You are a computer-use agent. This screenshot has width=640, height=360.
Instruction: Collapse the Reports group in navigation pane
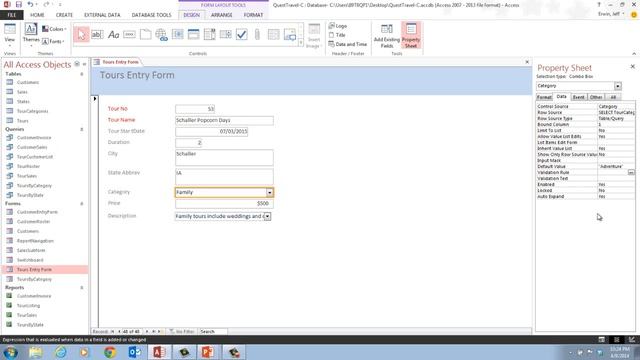pos(82,288)
